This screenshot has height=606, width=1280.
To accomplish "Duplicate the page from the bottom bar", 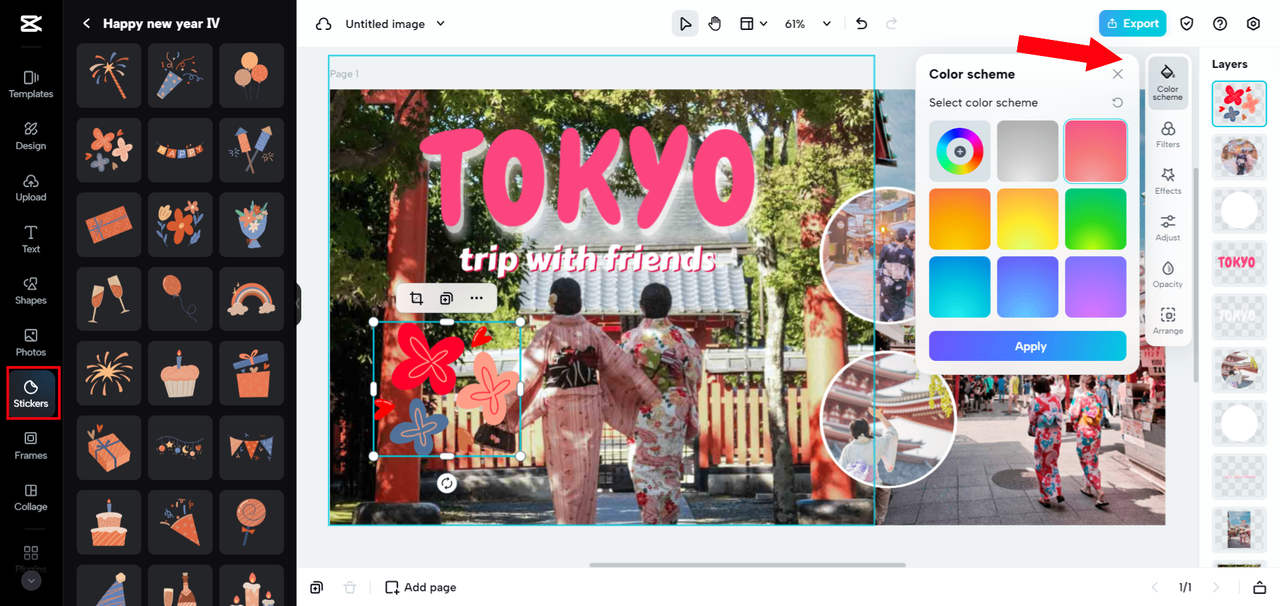I will point(316,587).
